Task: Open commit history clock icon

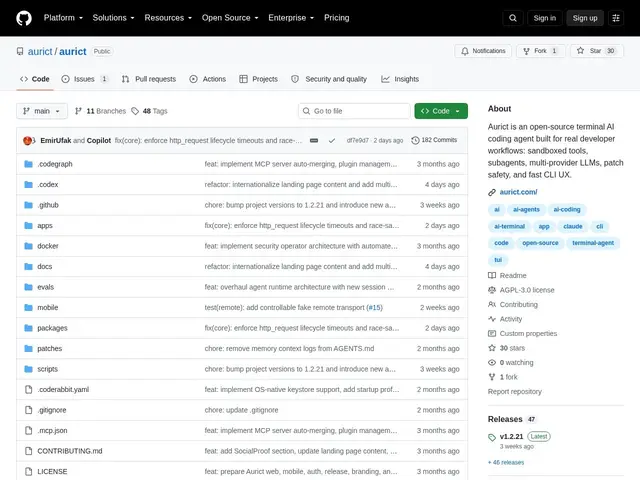Action: pos(415,140)
